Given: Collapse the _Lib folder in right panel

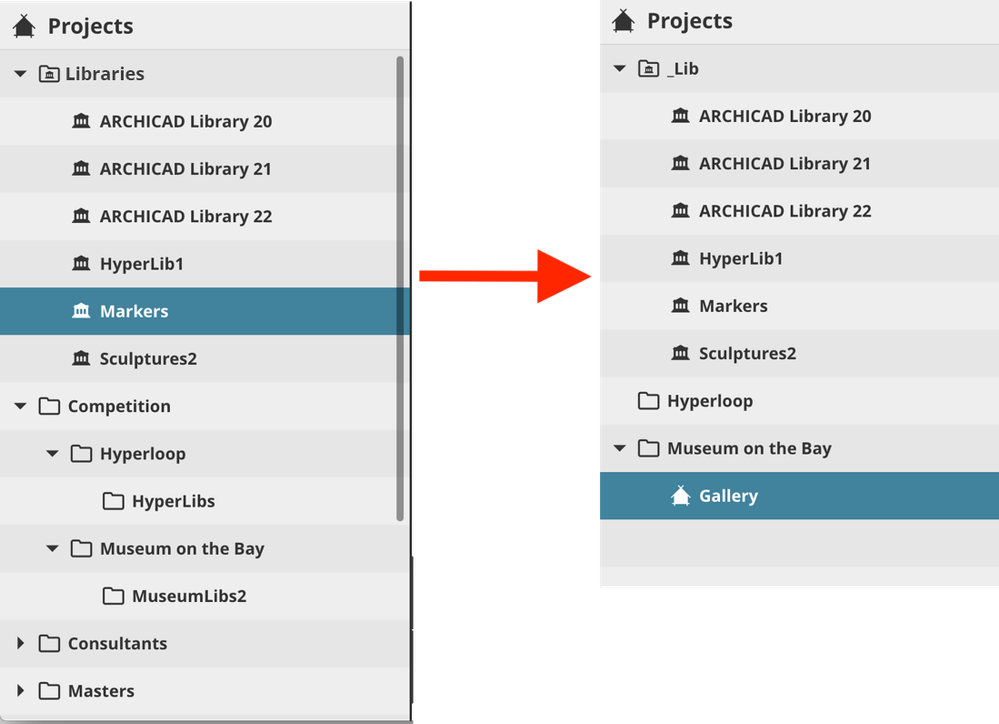Looking at the screenshot, I should [619, 69].
